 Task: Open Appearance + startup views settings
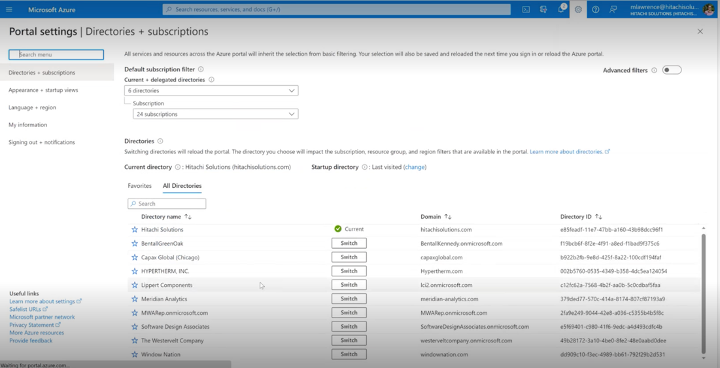[x=43, y=90]
